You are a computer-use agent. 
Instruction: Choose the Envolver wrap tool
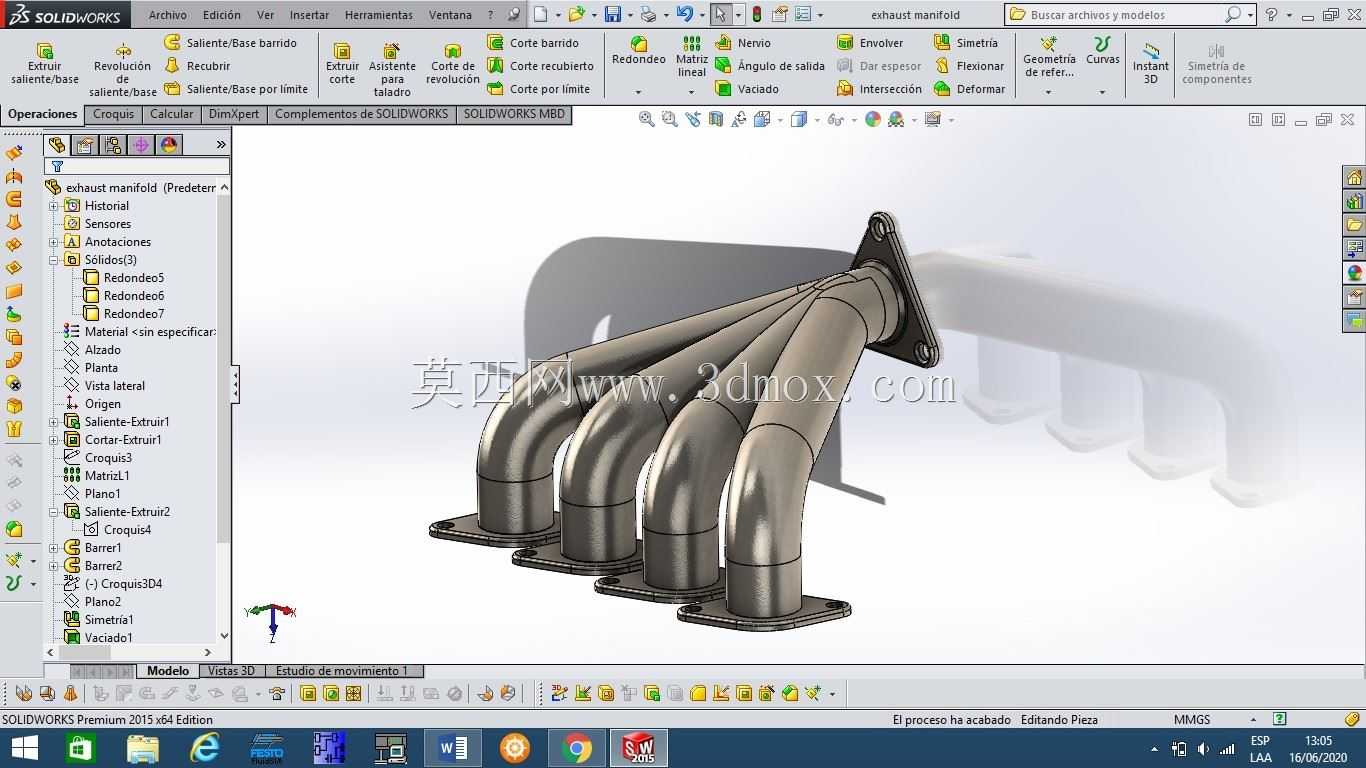click(870, 43)
